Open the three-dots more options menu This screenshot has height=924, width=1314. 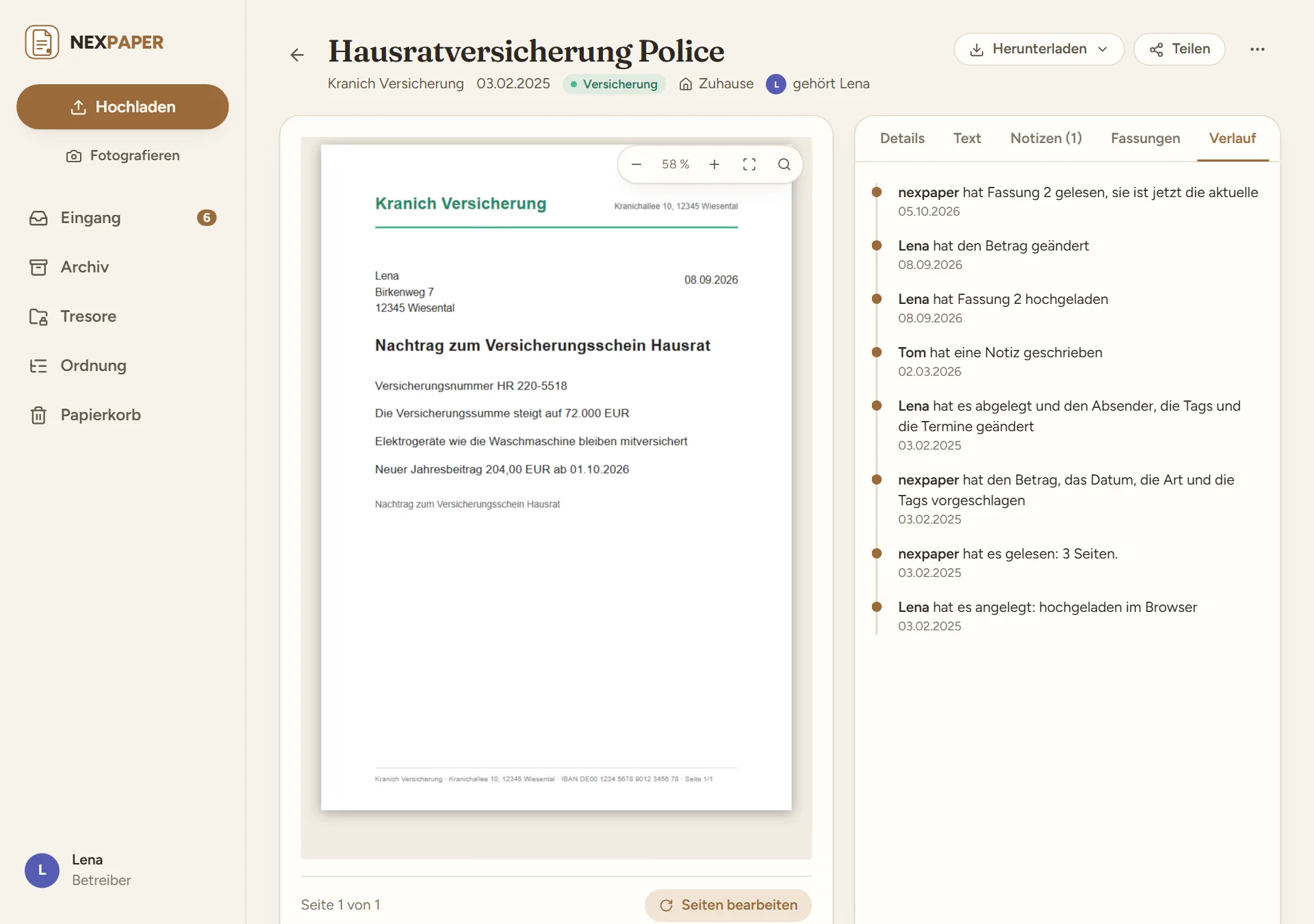pos(1257,49)
